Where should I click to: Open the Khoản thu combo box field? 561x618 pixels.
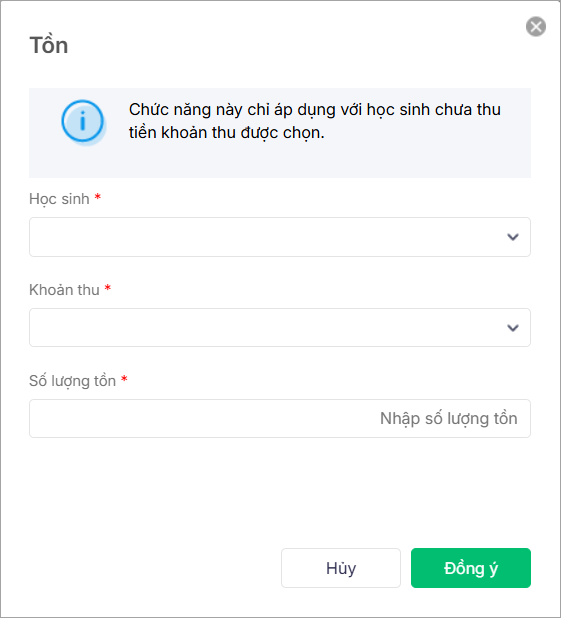point(280,328)
